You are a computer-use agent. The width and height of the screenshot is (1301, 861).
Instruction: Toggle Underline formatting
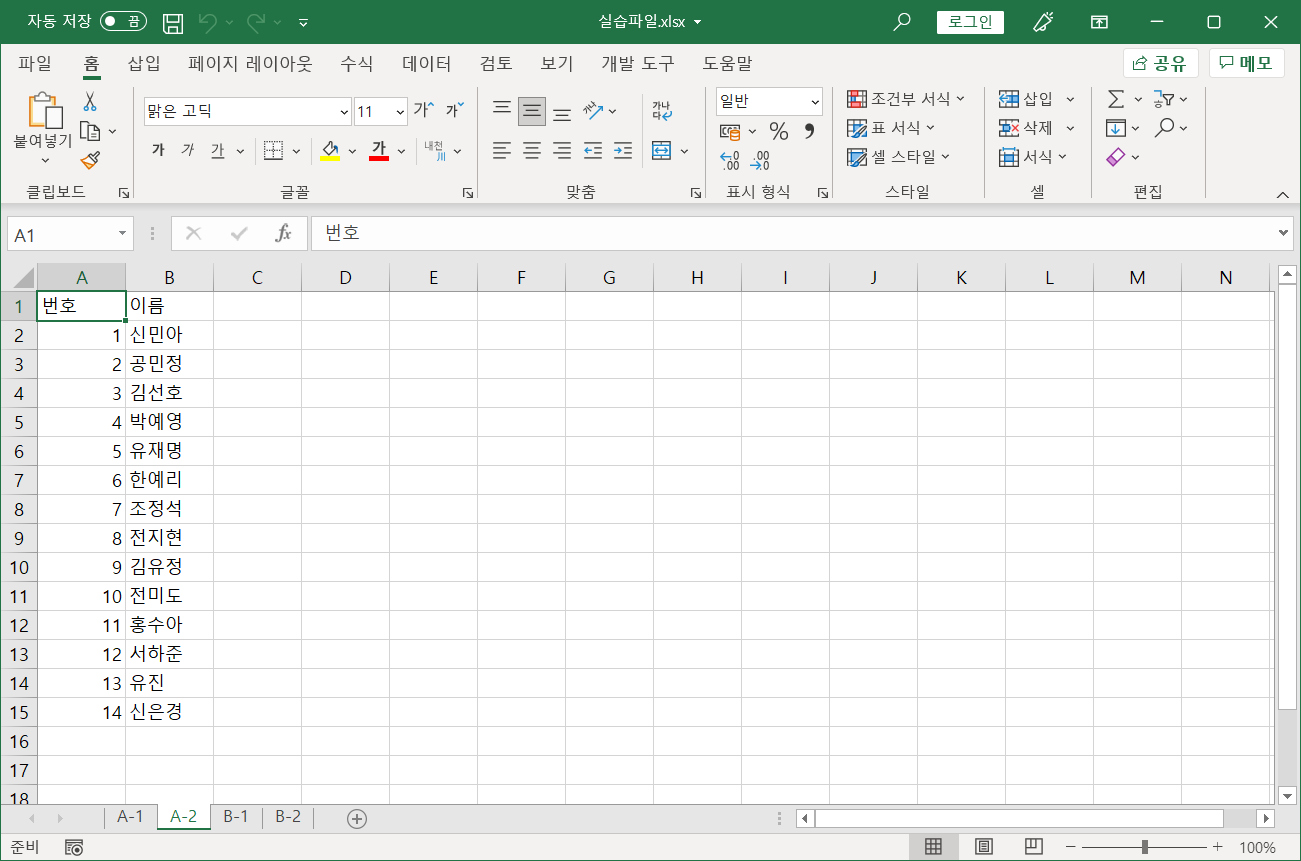click(x=218, y=151)
